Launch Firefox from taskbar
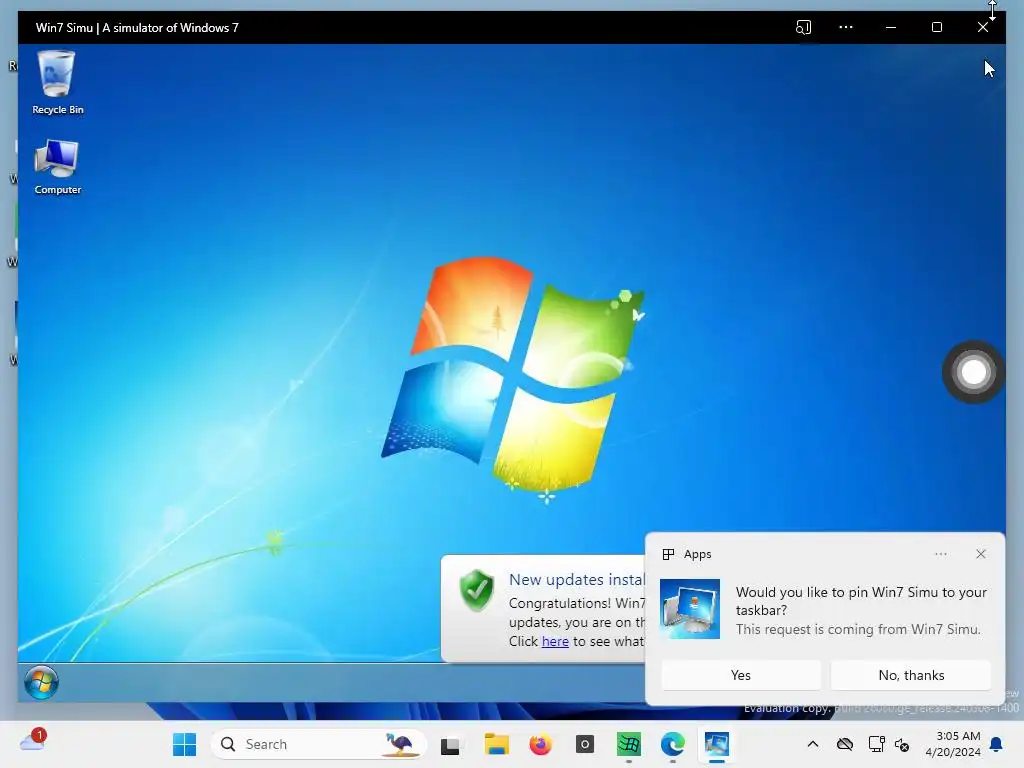The width and height of the screenshot is (1024, 768). click(540, 744)
